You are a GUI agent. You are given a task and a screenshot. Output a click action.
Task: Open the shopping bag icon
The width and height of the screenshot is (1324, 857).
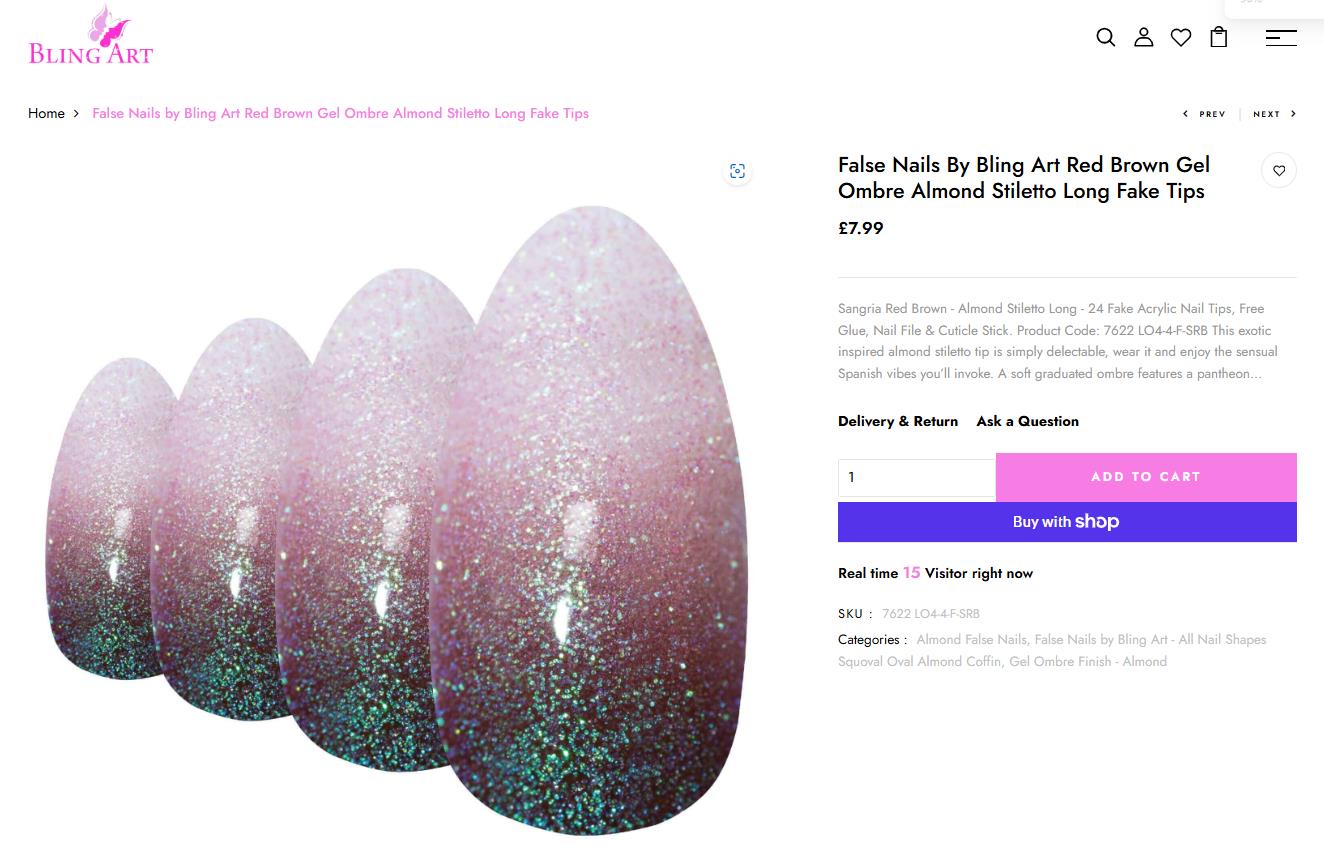coord(1219,37)
